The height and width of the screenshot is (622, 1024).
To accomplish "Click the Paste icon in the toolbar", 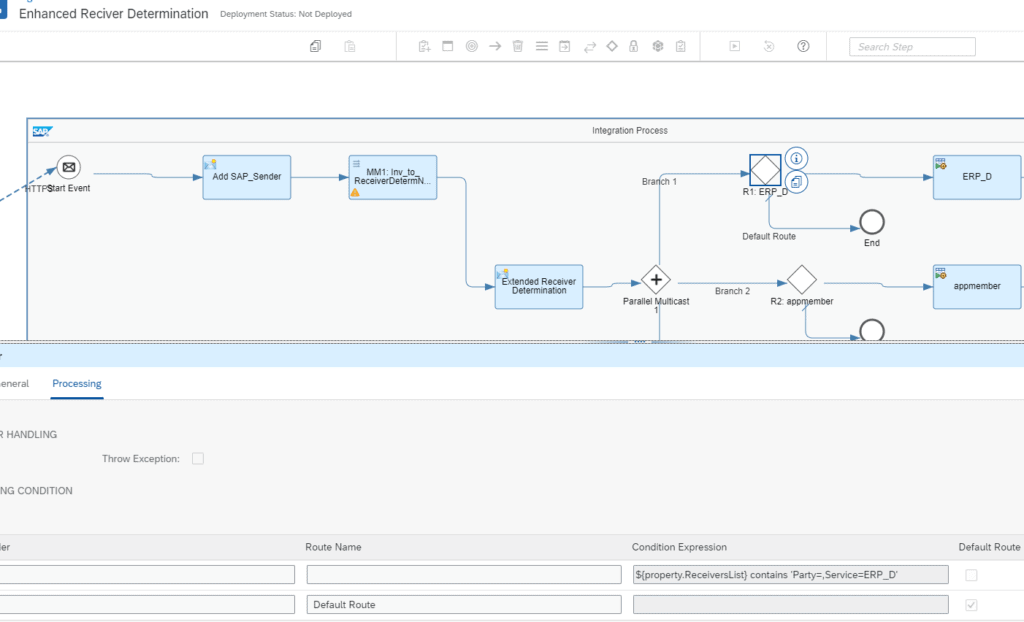I will pyautogui.click(x=350, y=46).
